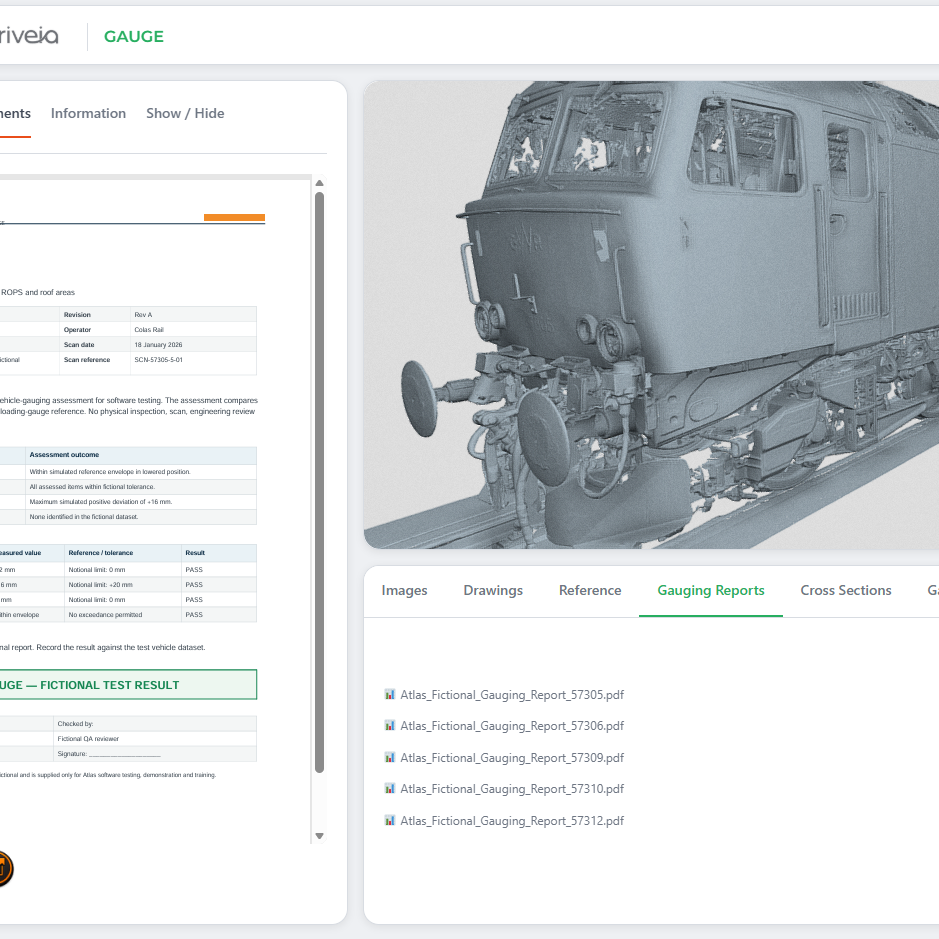Viewport: 939px width, 939px height.
Task: Click 'Maximum simulated positive deviation of +16 mm.'
Action: (x=101, y=502)
